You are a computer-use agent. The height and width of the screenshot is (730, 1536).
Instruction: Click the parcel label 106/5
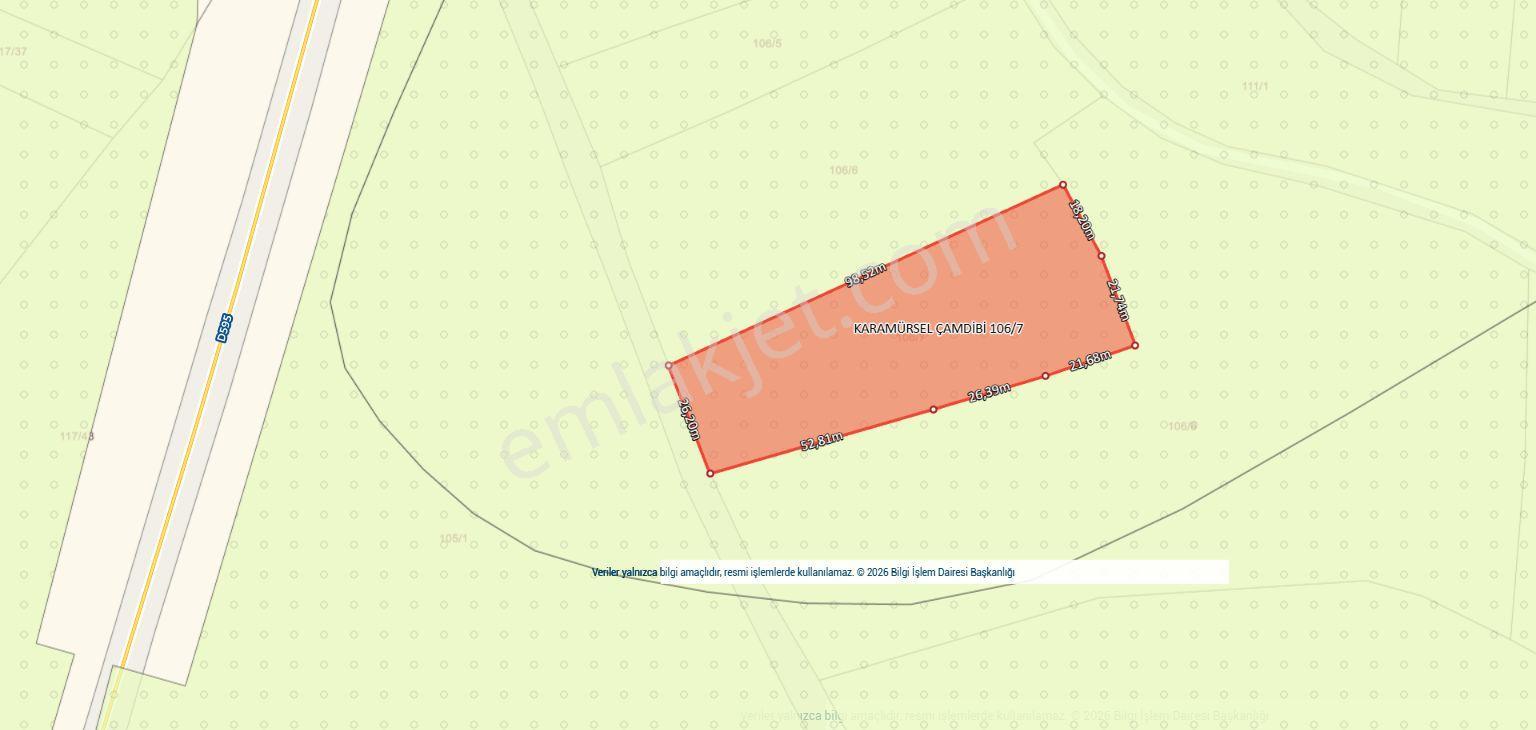767,43
